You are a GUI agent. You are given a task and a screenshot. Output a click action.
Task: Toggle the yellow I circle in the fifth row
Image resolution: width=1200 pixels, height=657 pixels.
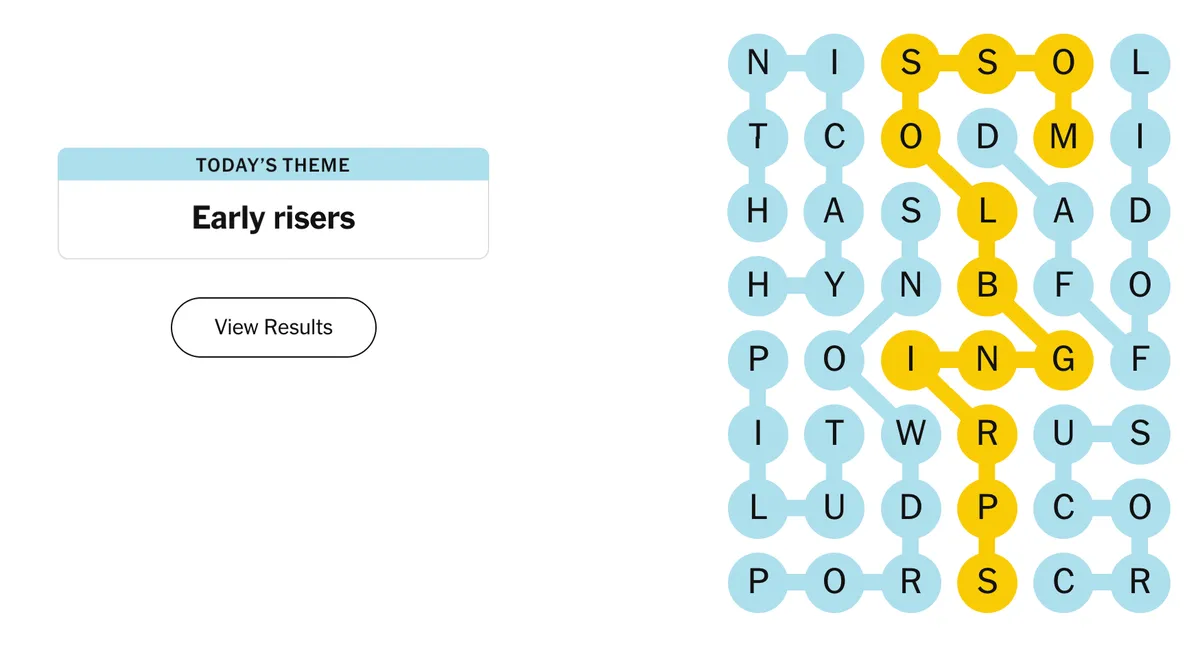tap(911, 360)
